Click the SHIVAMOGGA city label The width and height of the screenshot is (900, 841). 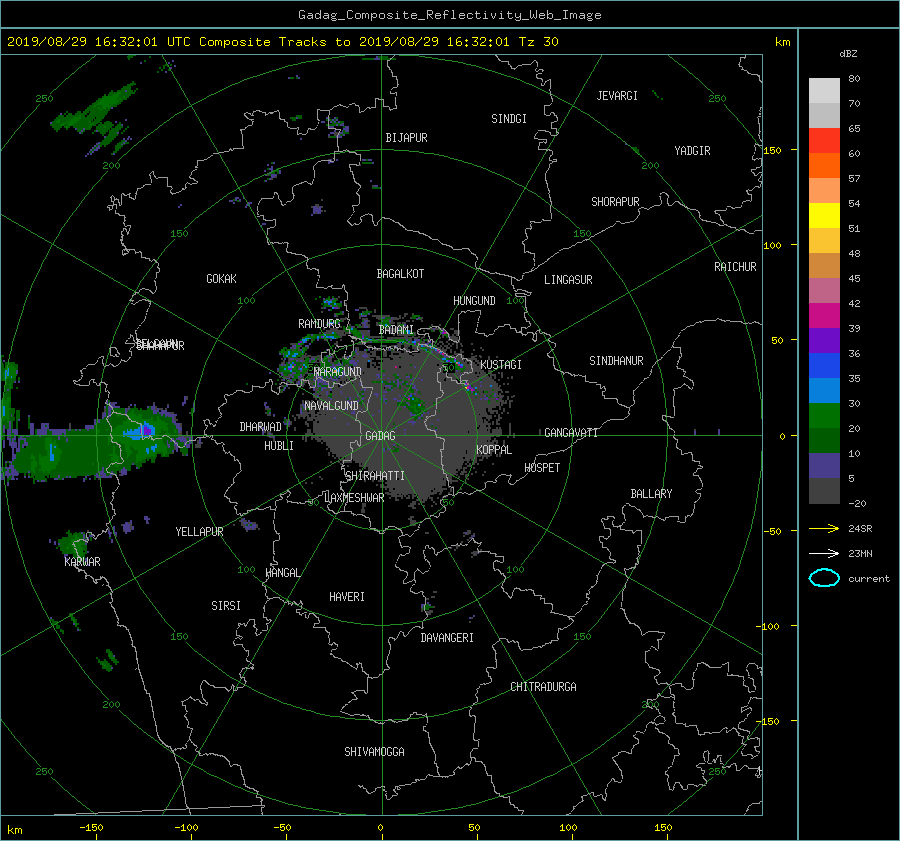374,752
